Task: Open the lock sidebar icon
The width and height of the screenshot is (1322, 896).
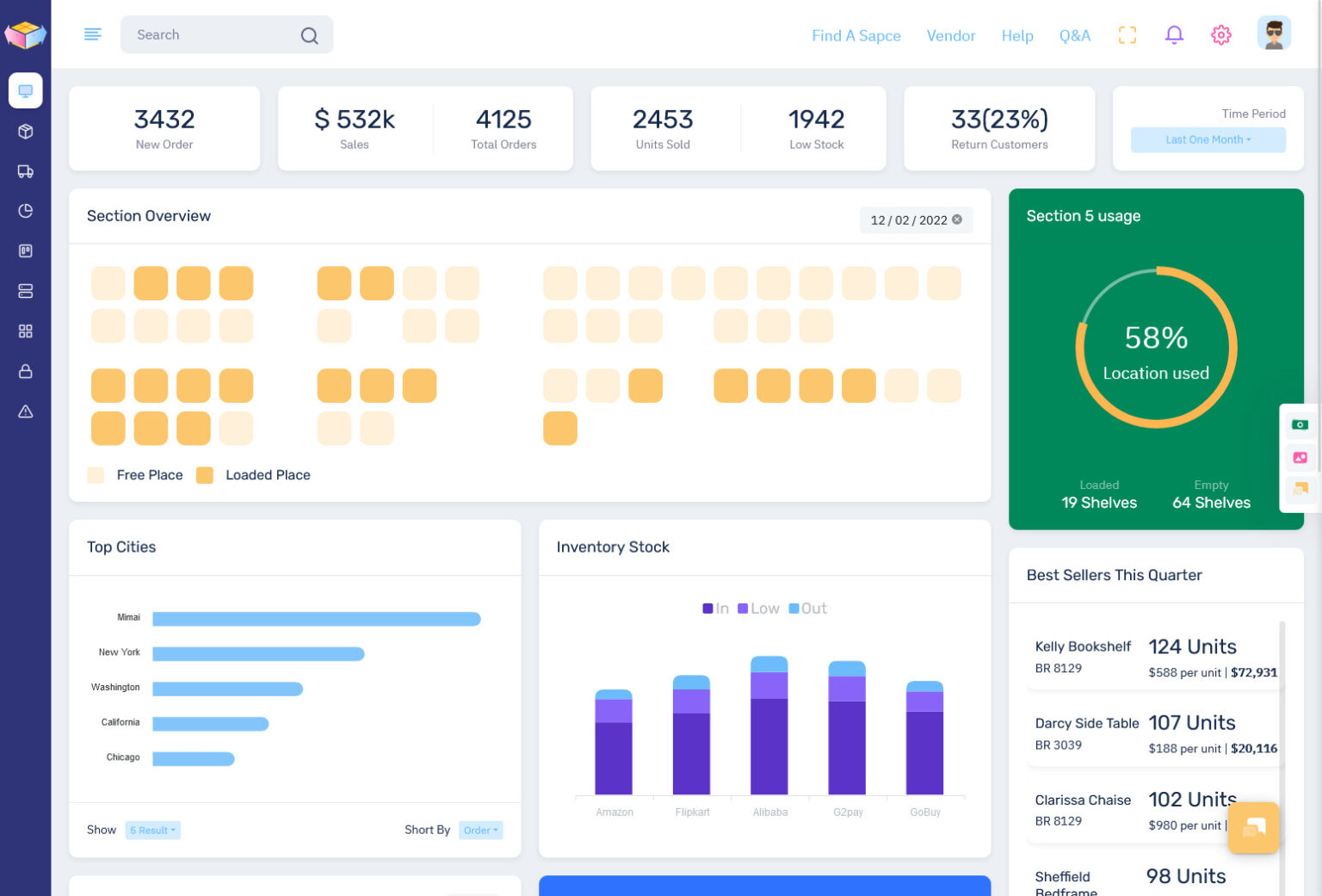Action: pos(26,371)
